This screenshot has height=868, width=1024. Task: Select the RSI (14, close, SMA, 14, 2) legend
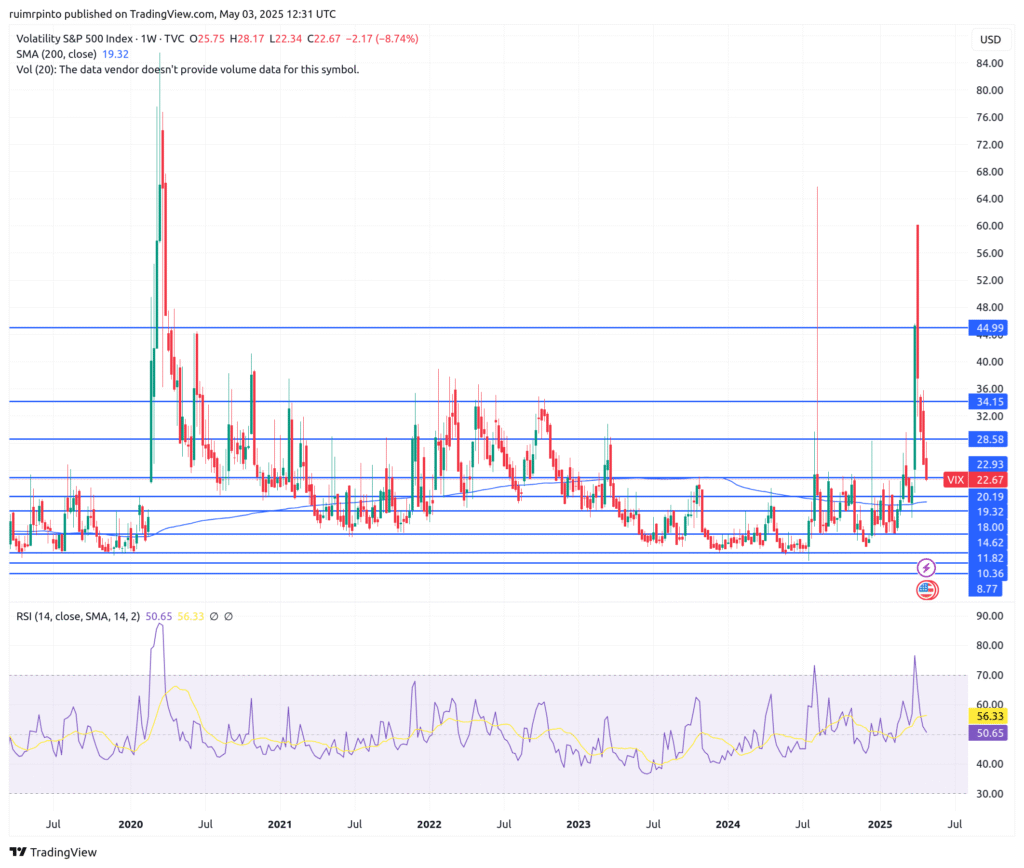tap(78, 617)
